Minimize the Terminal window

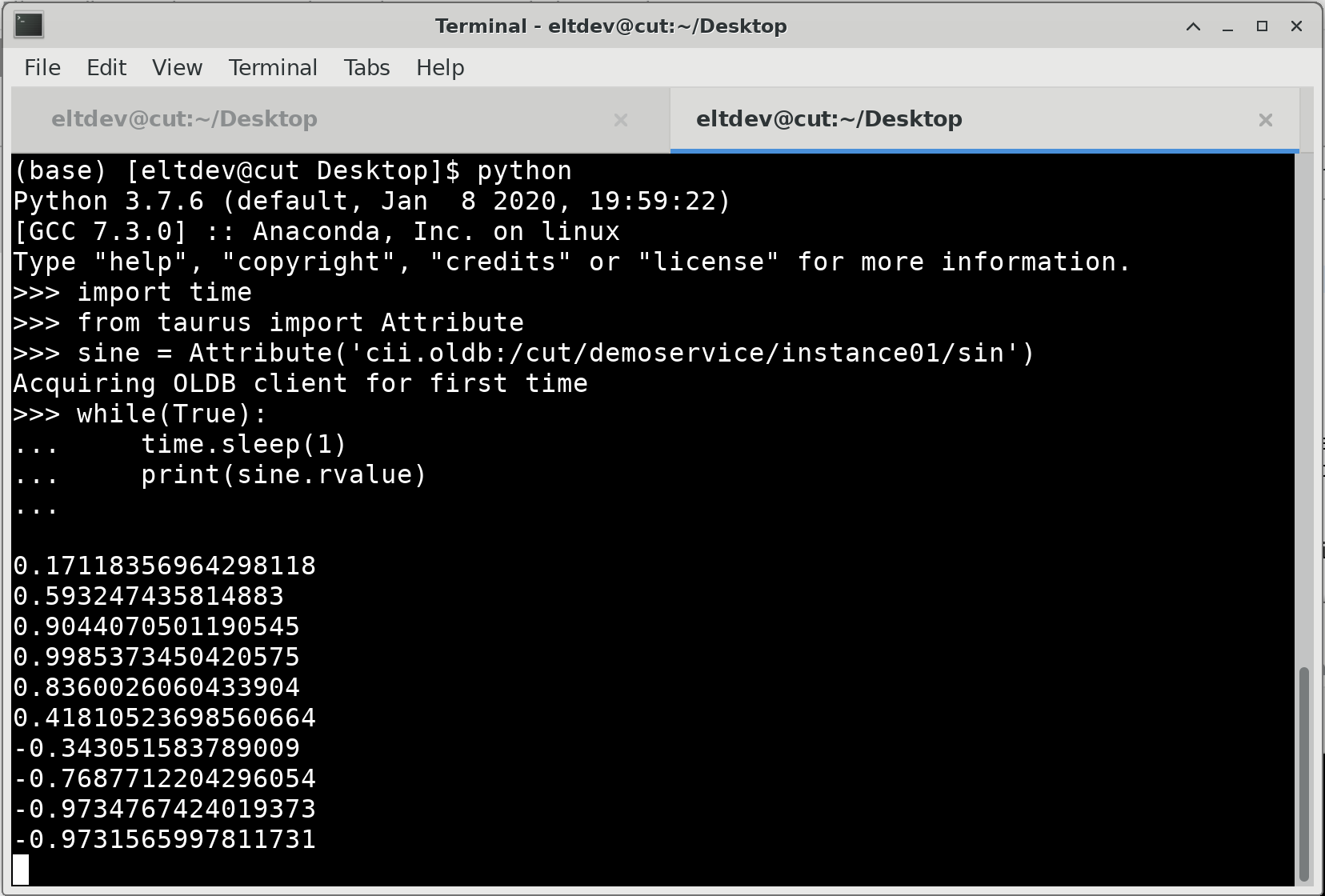tap(1227, 26)
